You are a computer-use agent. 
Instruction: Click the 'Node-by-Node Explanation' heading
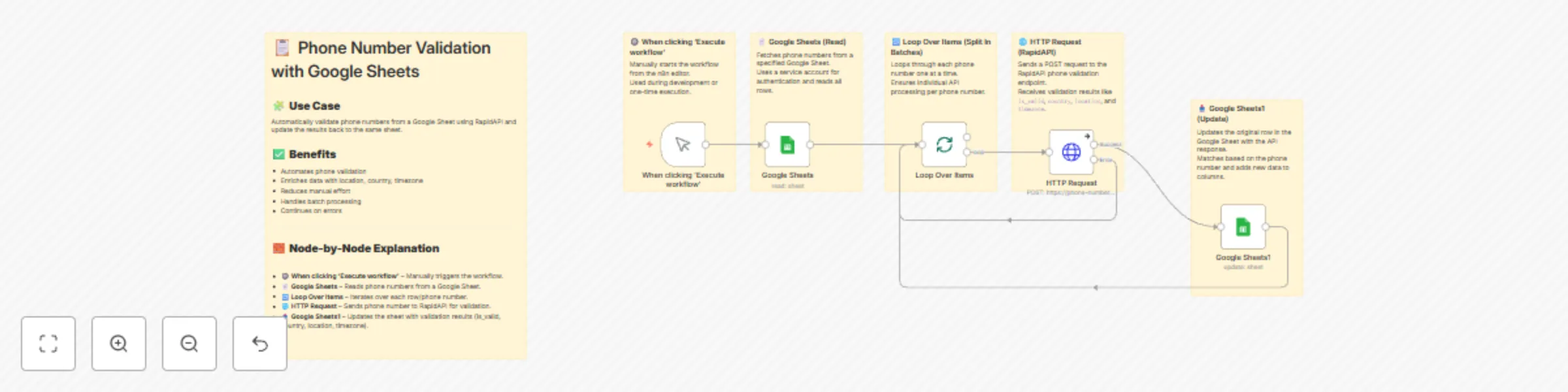click(x=364, y=248)
